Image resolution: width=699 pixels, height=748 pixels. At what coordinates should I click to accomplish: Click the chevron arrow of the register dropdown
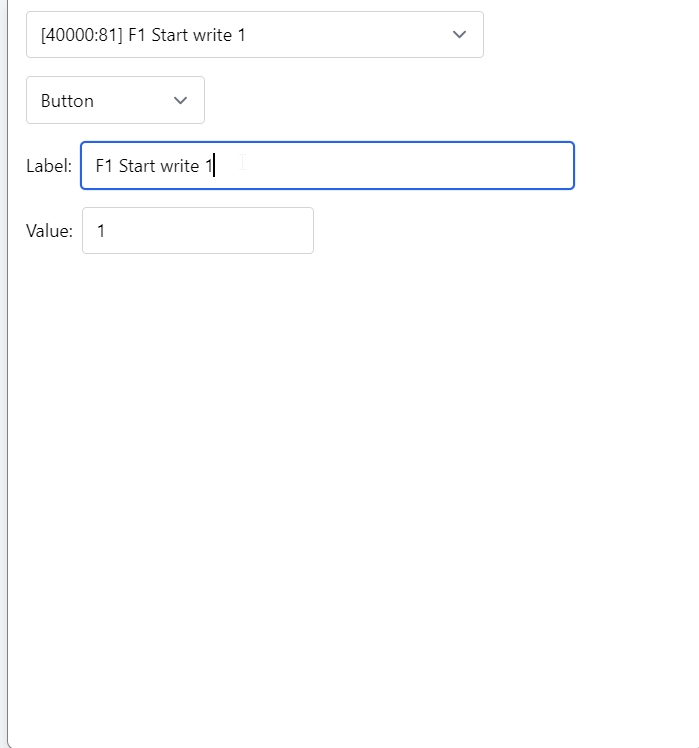459,35
